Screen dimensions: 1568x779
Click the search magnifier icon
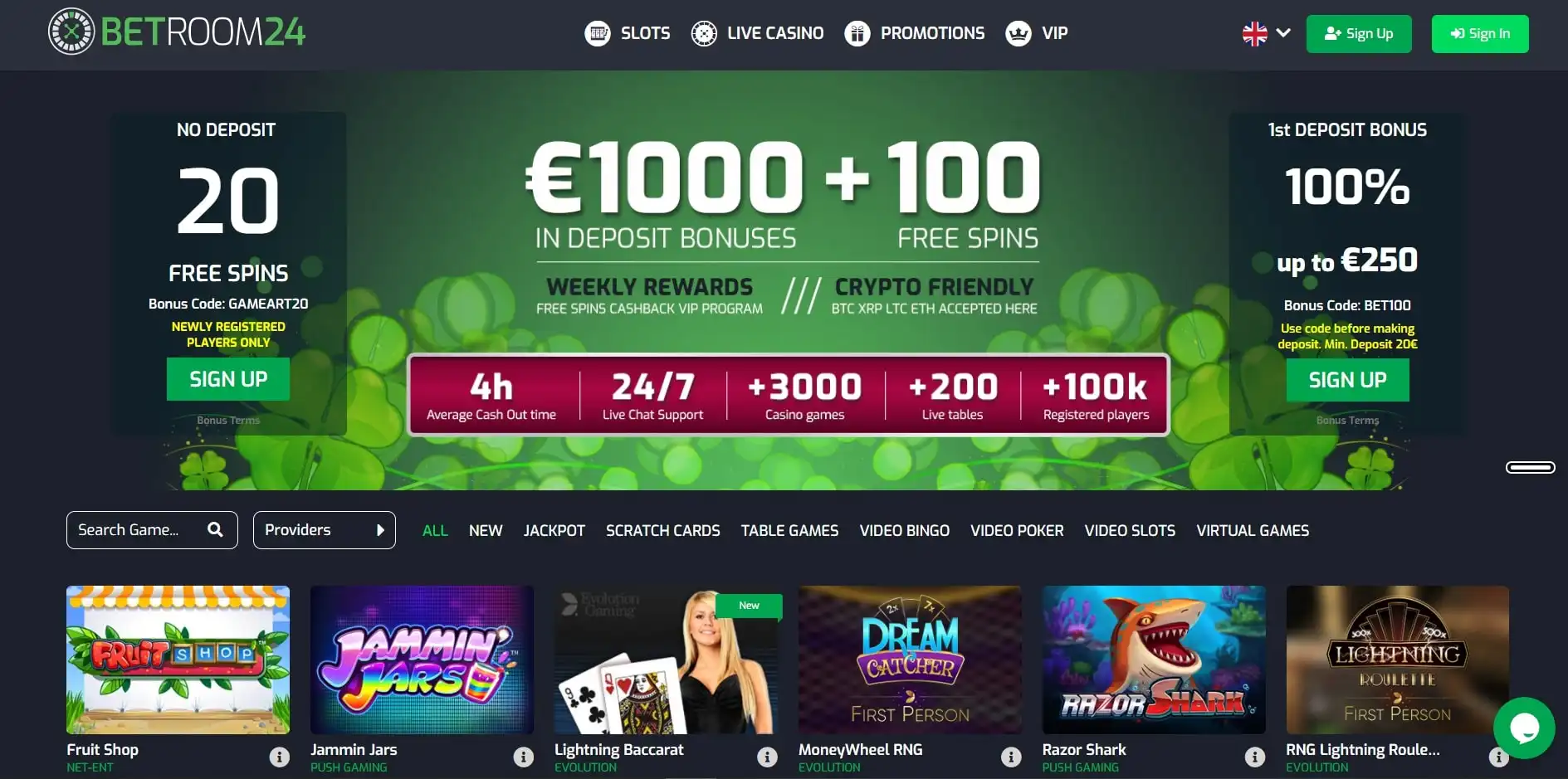(215, 529)
